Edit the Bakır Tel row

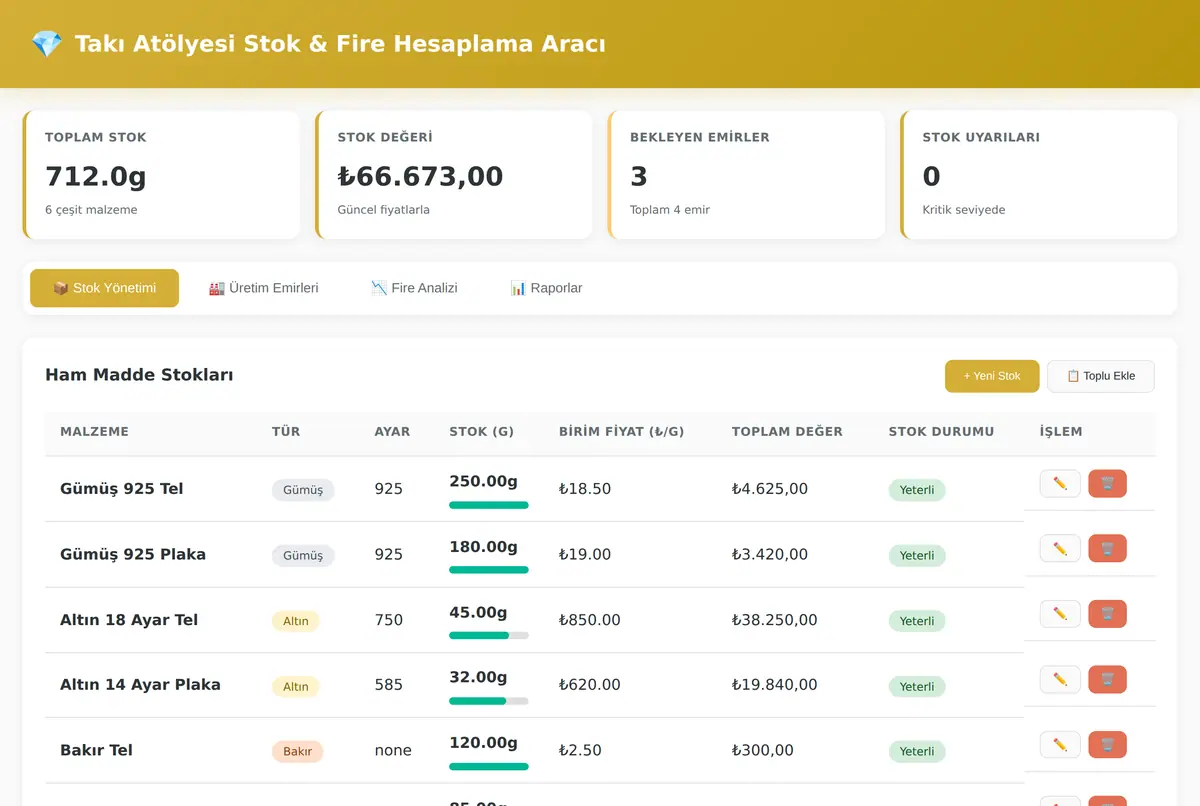pos(1060,745)
